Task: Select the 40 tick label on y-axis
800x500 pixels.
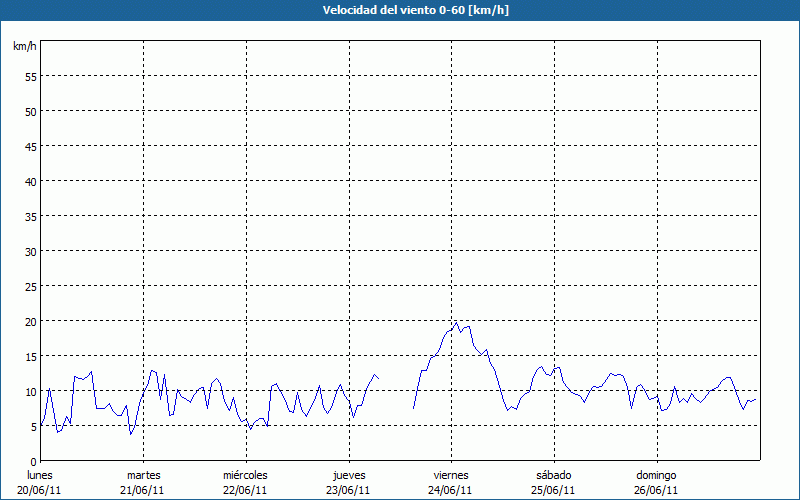Action: coord(30,181)
